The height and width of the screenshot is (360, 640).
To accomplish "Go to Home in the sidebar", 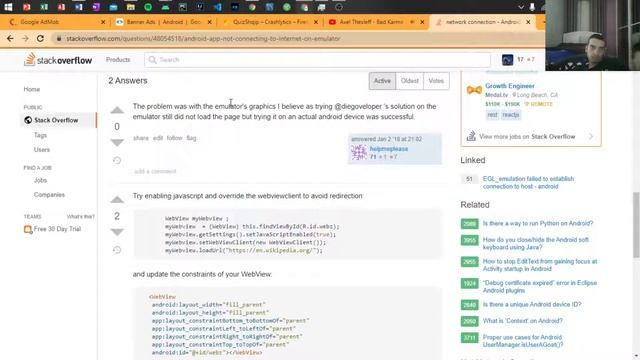I will tap(32, 89).
